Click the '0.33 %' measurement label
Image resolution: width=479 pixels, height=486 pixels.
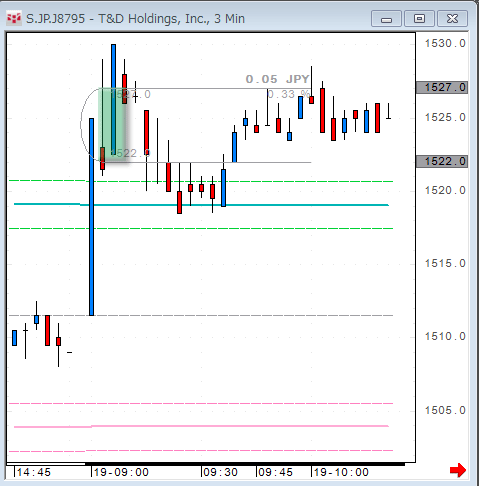click(289, 94)
